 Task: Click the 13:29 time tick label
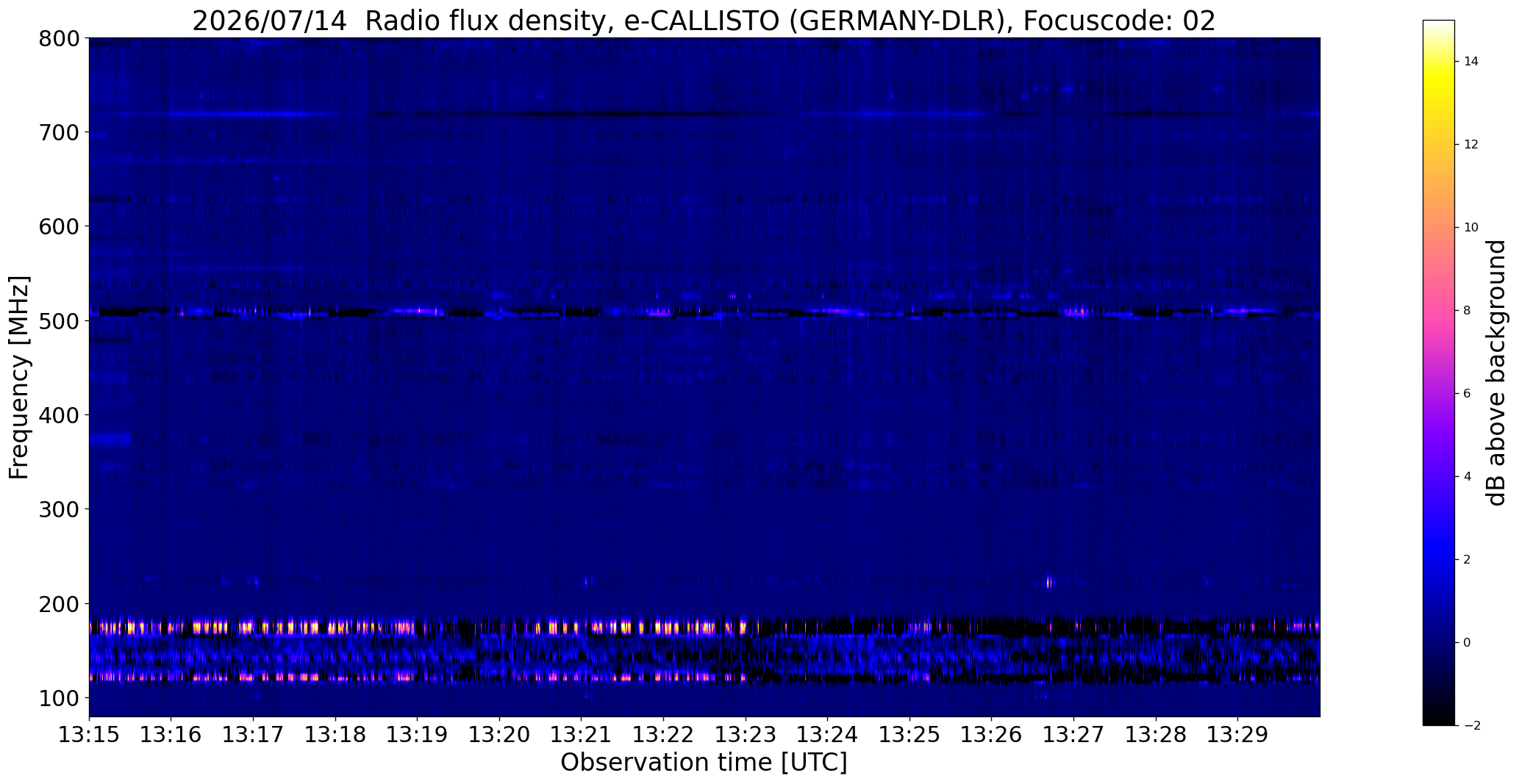click(1238, 735)
